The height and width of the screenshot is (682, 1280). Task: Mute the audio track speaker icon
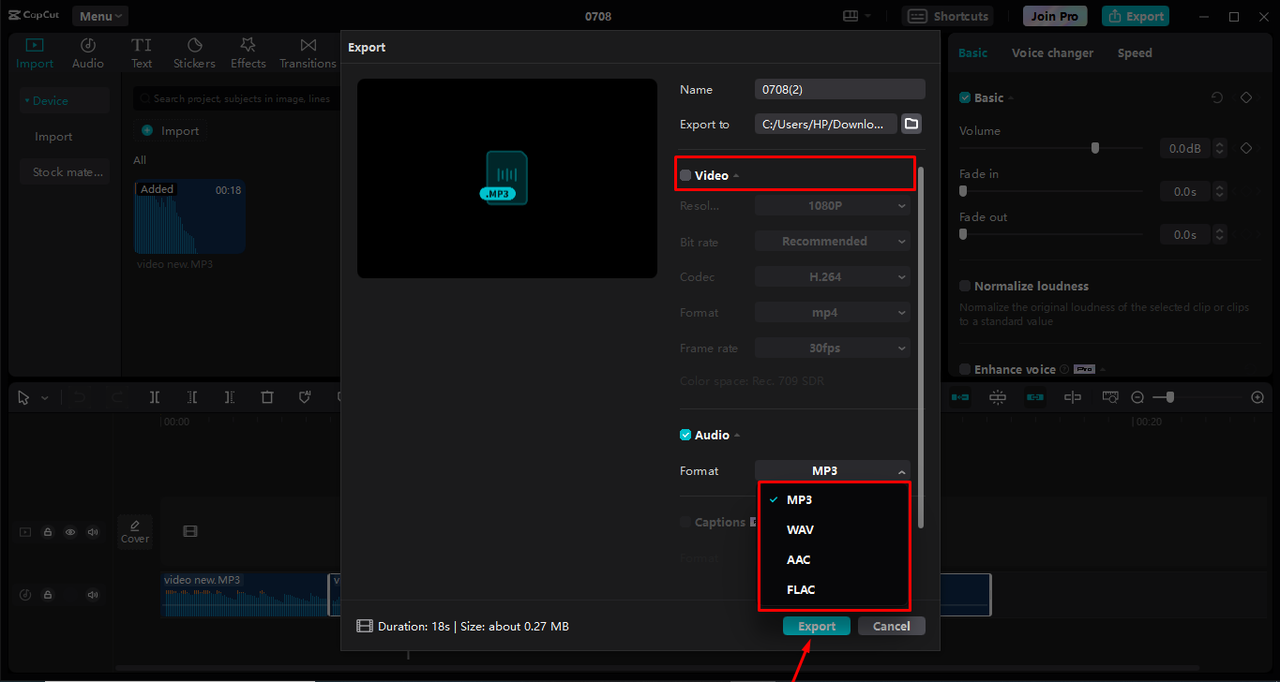click(93, 595)
